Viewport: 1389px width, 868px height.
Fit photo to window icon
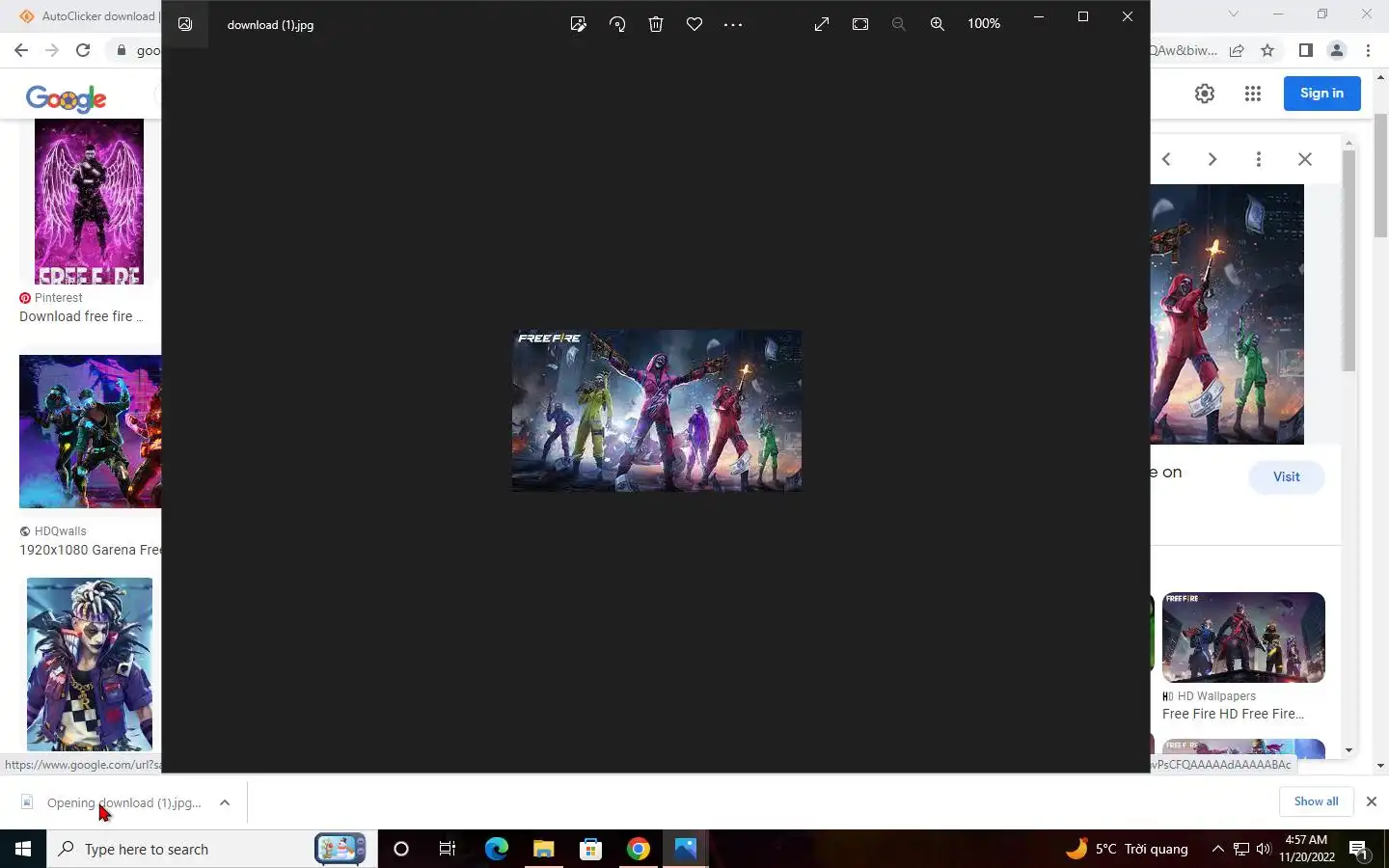[860, 24]
